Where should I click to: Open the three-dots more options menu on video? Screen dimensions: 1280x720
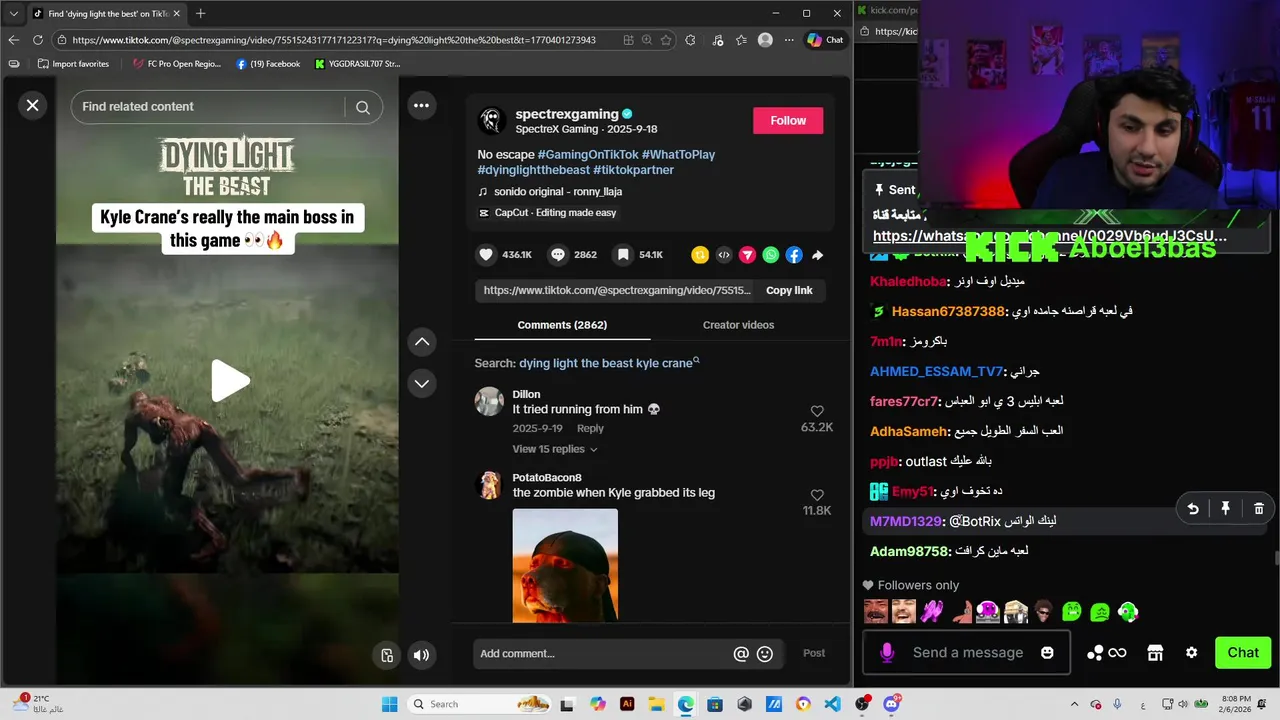[421, 106]
